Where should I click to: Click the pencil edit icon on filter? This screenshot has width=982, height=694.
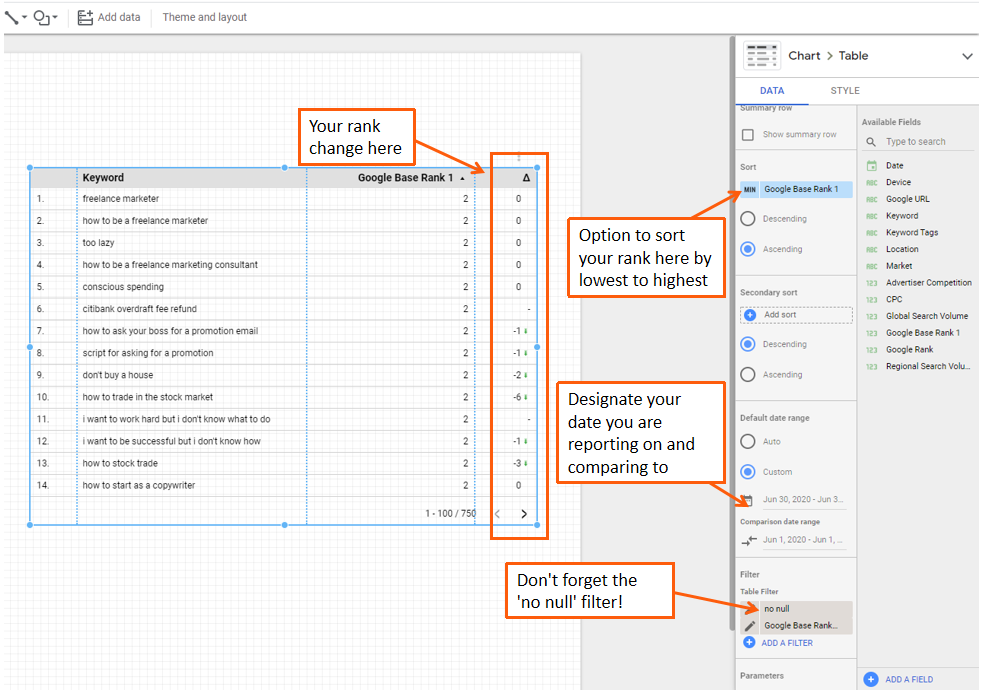(750, 626)
